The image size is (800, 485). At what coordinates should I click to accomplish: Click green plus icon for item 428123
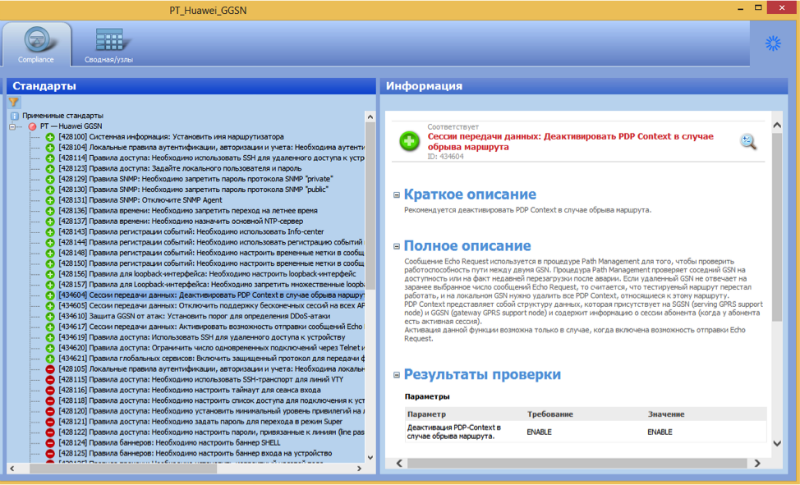pos(50,169)
